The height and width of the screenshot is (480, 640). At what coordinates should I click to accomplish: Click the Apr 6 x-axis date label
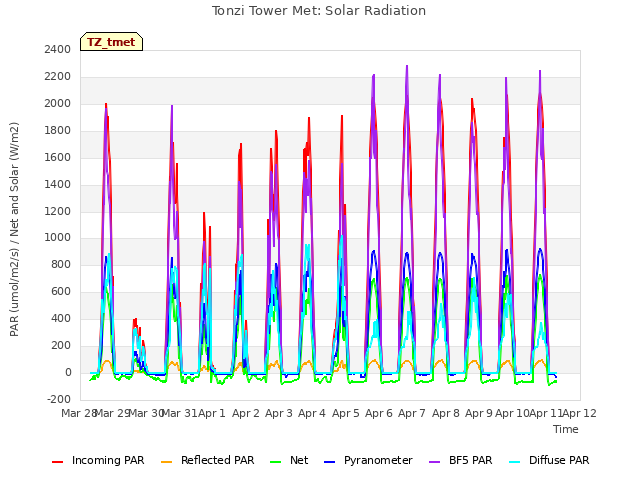(379, 413)
